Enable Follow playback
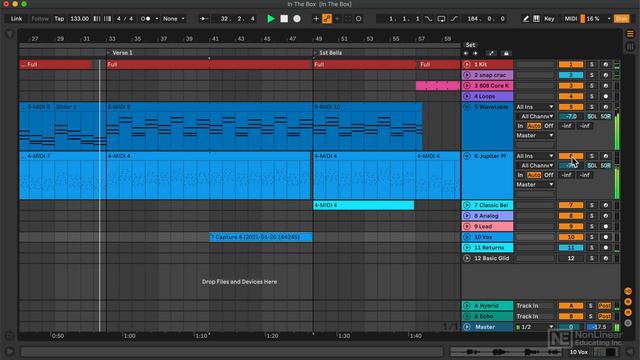640x360 pixels. tap(40, 19)
